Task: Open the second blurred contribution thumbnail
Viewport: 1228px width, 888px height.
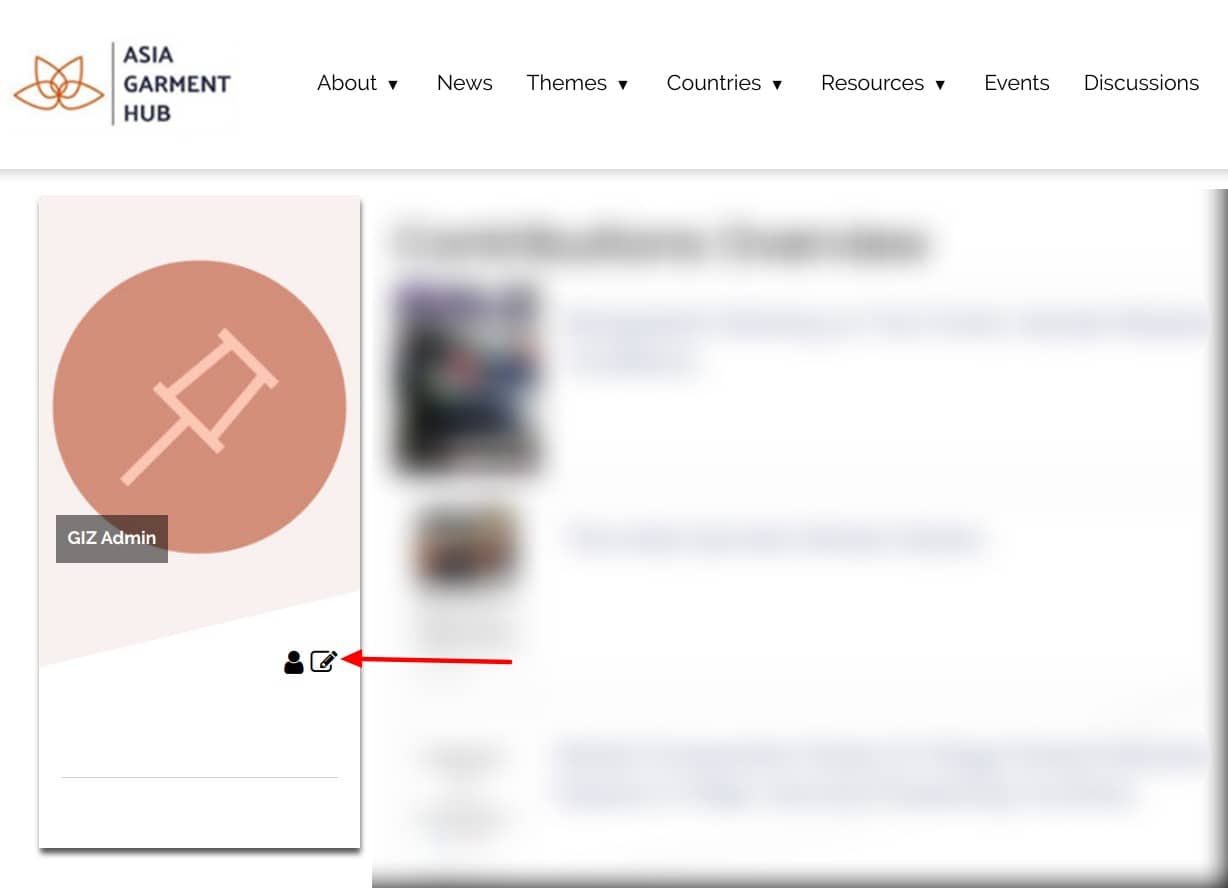Action: tap(467, 545)
